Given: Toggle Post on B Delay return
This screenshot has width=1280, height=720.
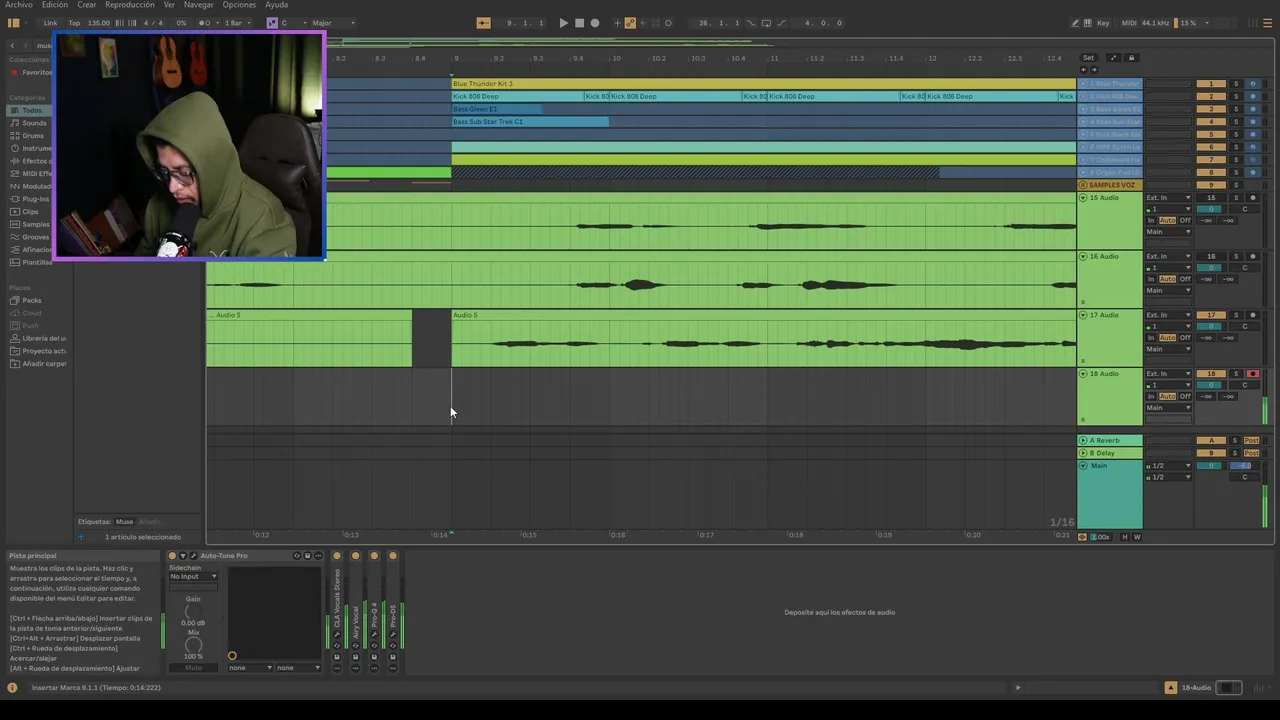Looking at the screenshot, I should pyautogui.click(x=1251, y=453).
